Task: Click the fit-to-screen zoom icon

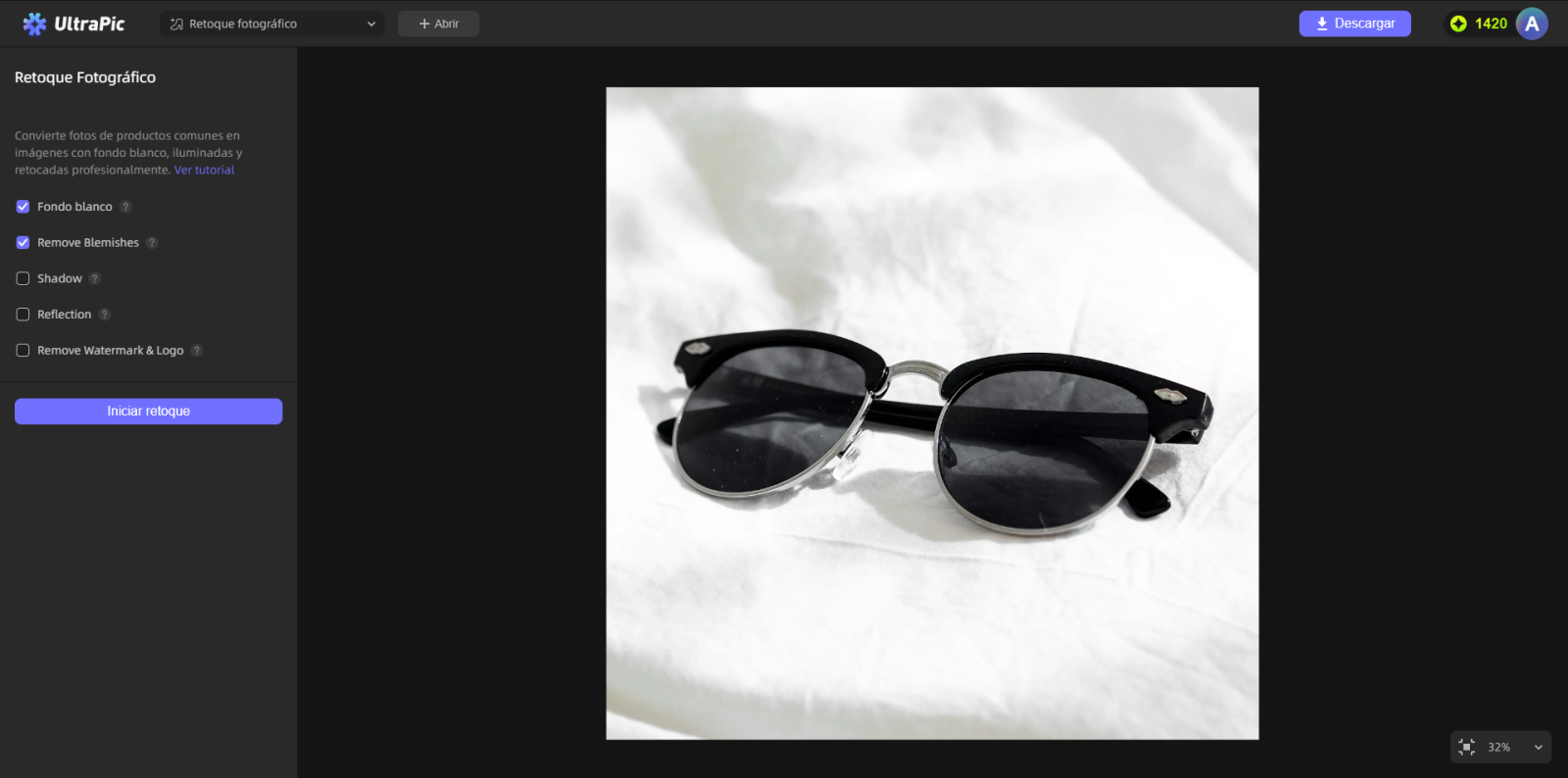Action: pyautogui.click(x=1467, y=747)
